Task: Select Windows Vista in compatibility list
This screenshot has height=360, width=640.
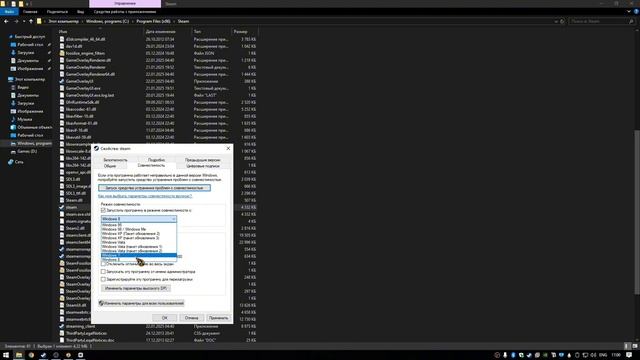Action: pos(113,242)
